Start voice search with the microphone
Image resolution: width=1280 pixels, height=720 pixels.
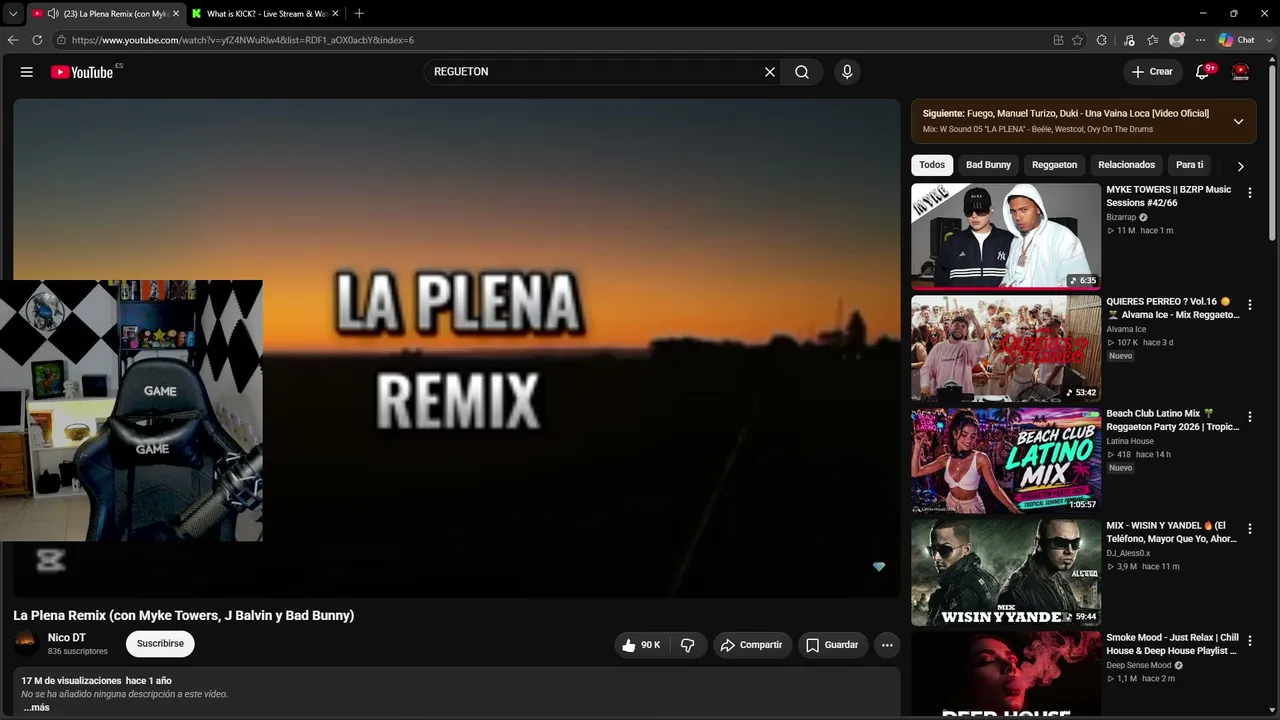click(847, 72)
